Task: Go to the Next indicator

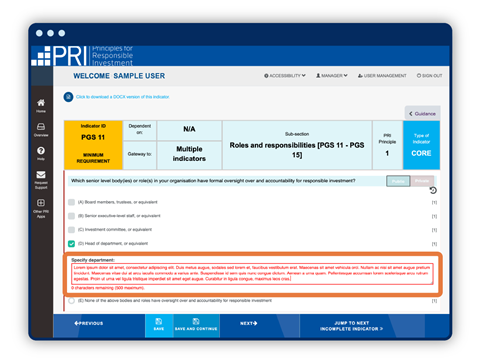Action: pos(249,323)
